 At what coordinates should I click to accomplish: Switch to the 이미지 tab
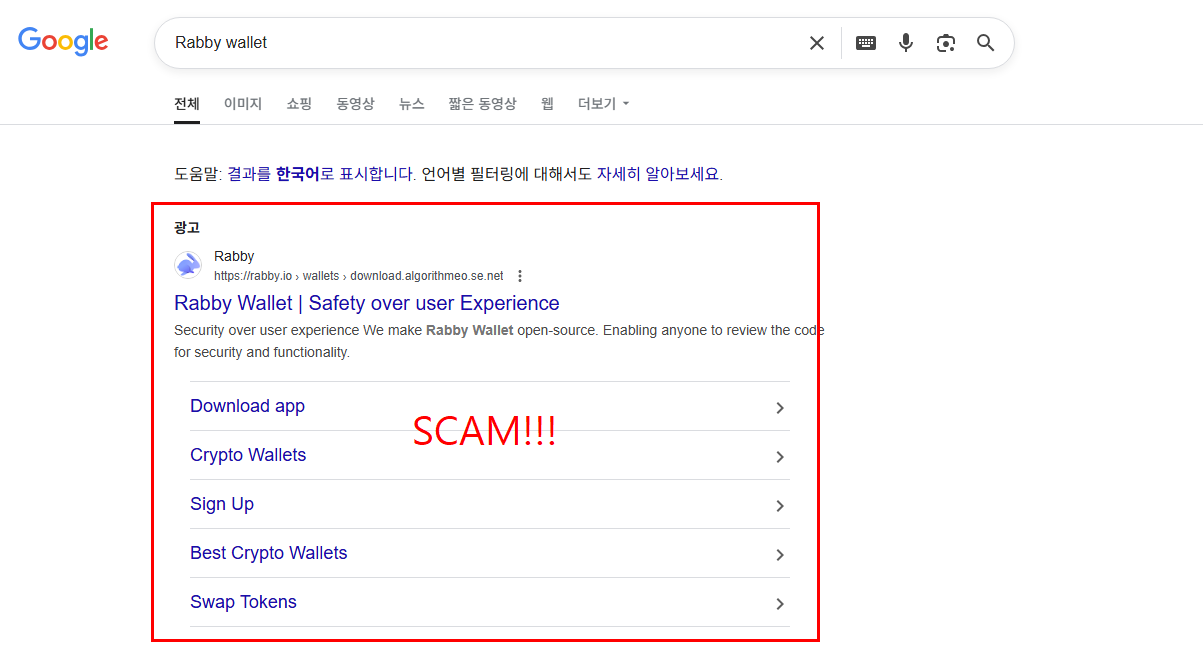point(243,104)
